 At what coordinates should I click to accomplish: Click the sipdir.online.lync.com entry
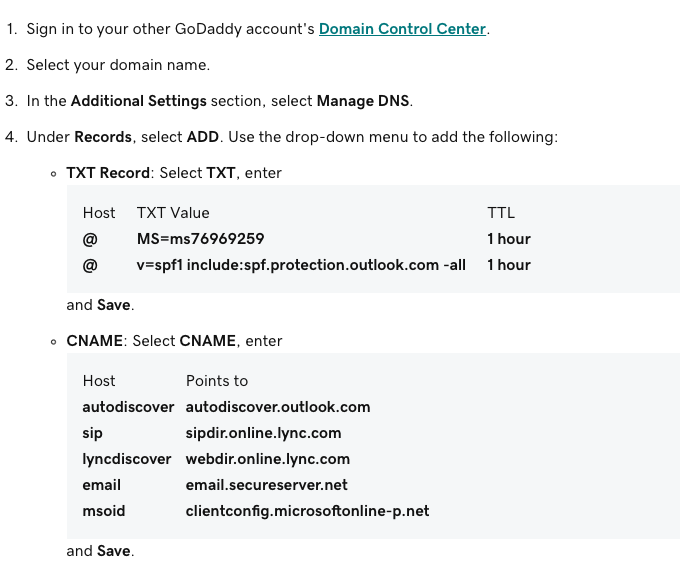pos(263,433)
